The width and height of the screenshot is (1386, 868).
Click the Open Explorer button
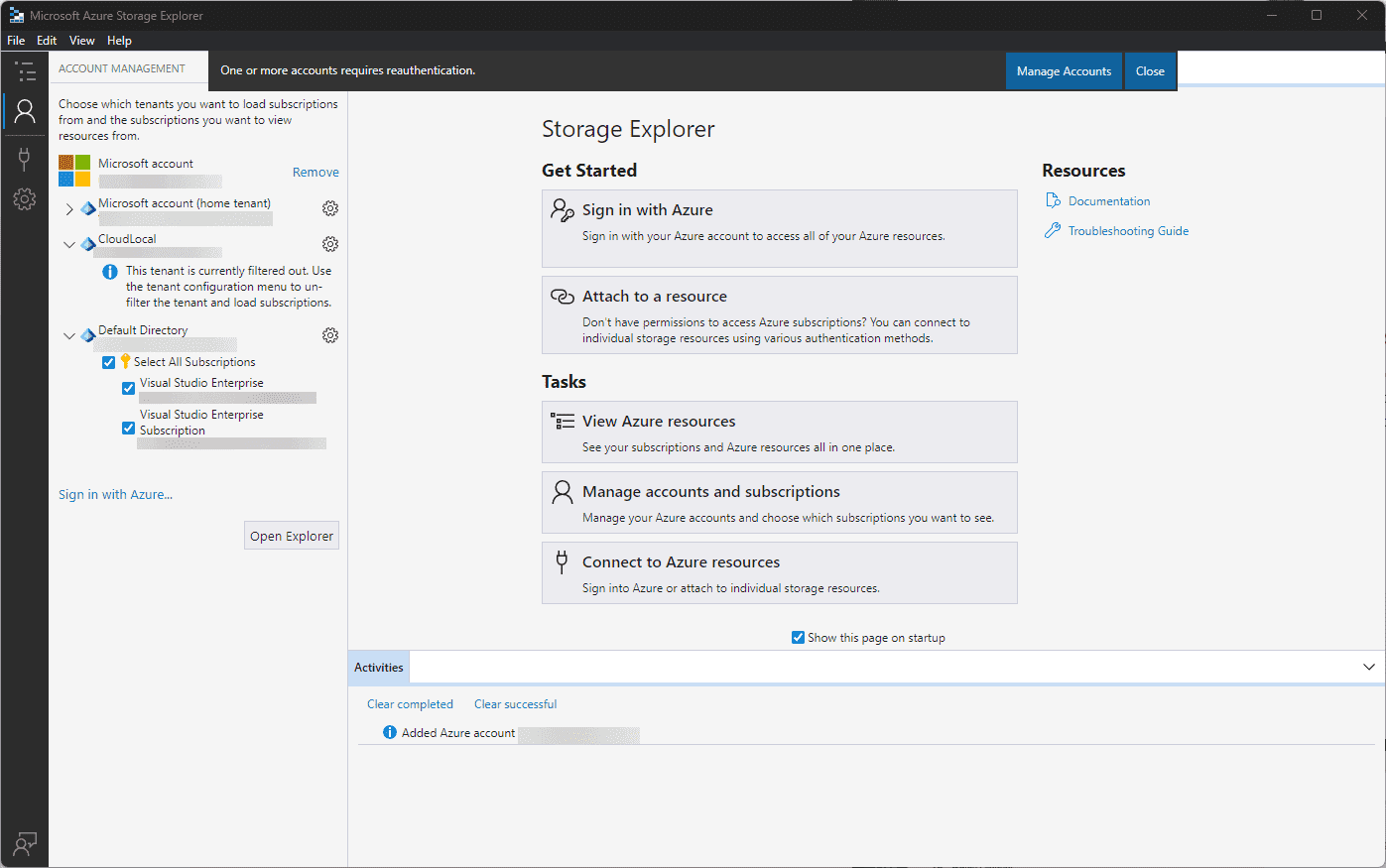(292, 536)
